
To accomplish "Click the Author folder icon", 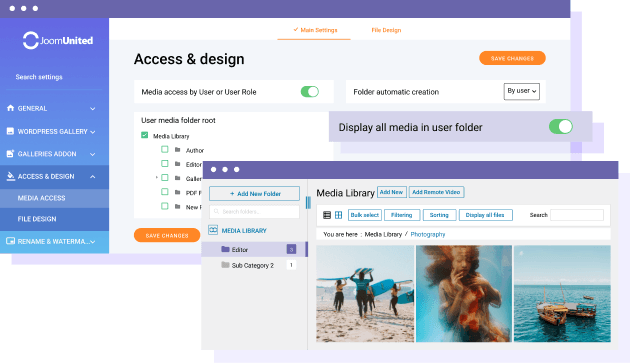I will coord(178,150).
